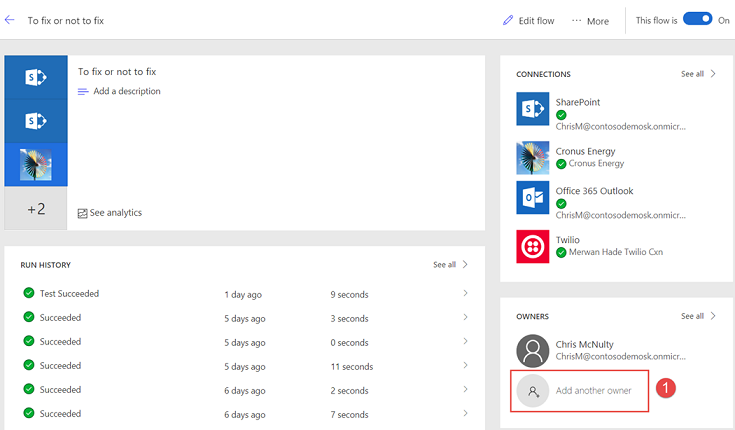The width and height of the screenshot is (735, 430).
Task: Click Add a description link
Action: (x=126, y=91)
